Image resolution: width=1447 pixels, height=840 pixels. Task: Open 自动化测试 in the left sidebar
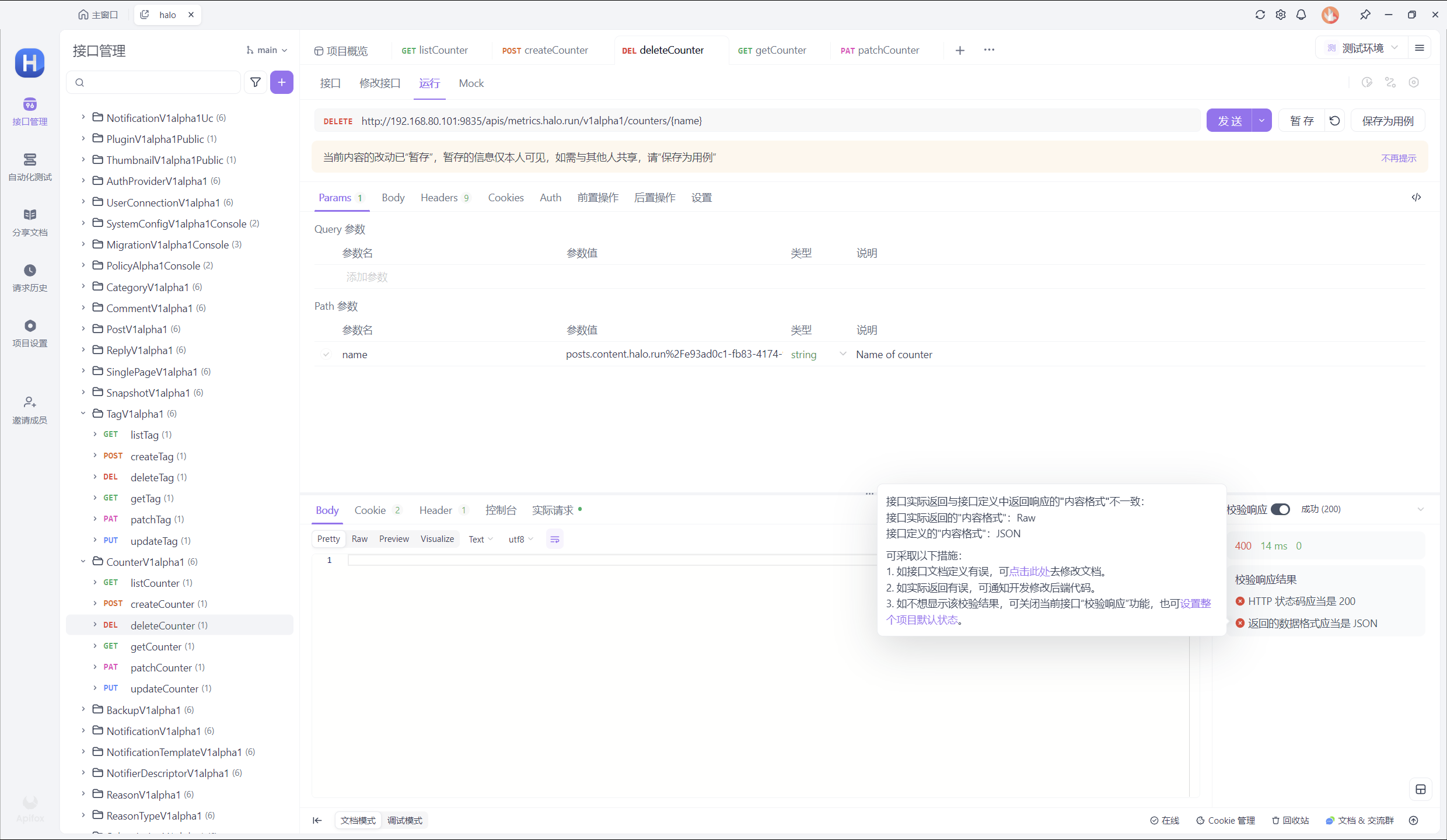[30, 167]
